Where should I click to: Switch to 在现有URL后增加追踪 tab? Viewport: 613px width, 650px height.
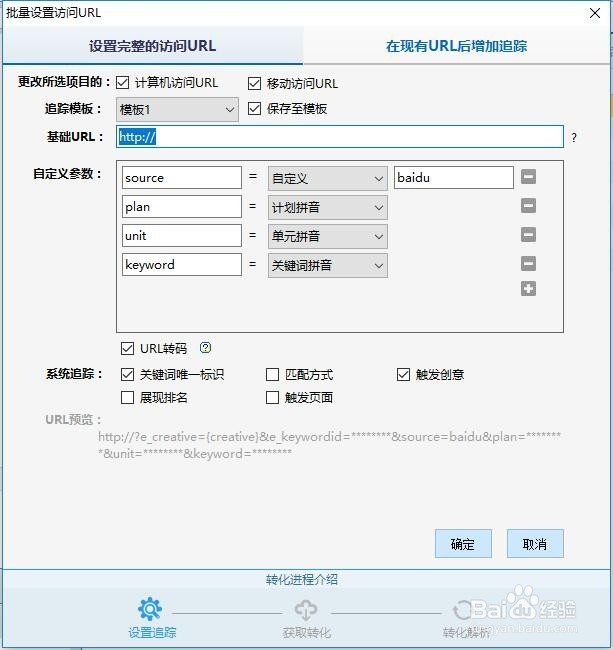(x=457, y=46)
